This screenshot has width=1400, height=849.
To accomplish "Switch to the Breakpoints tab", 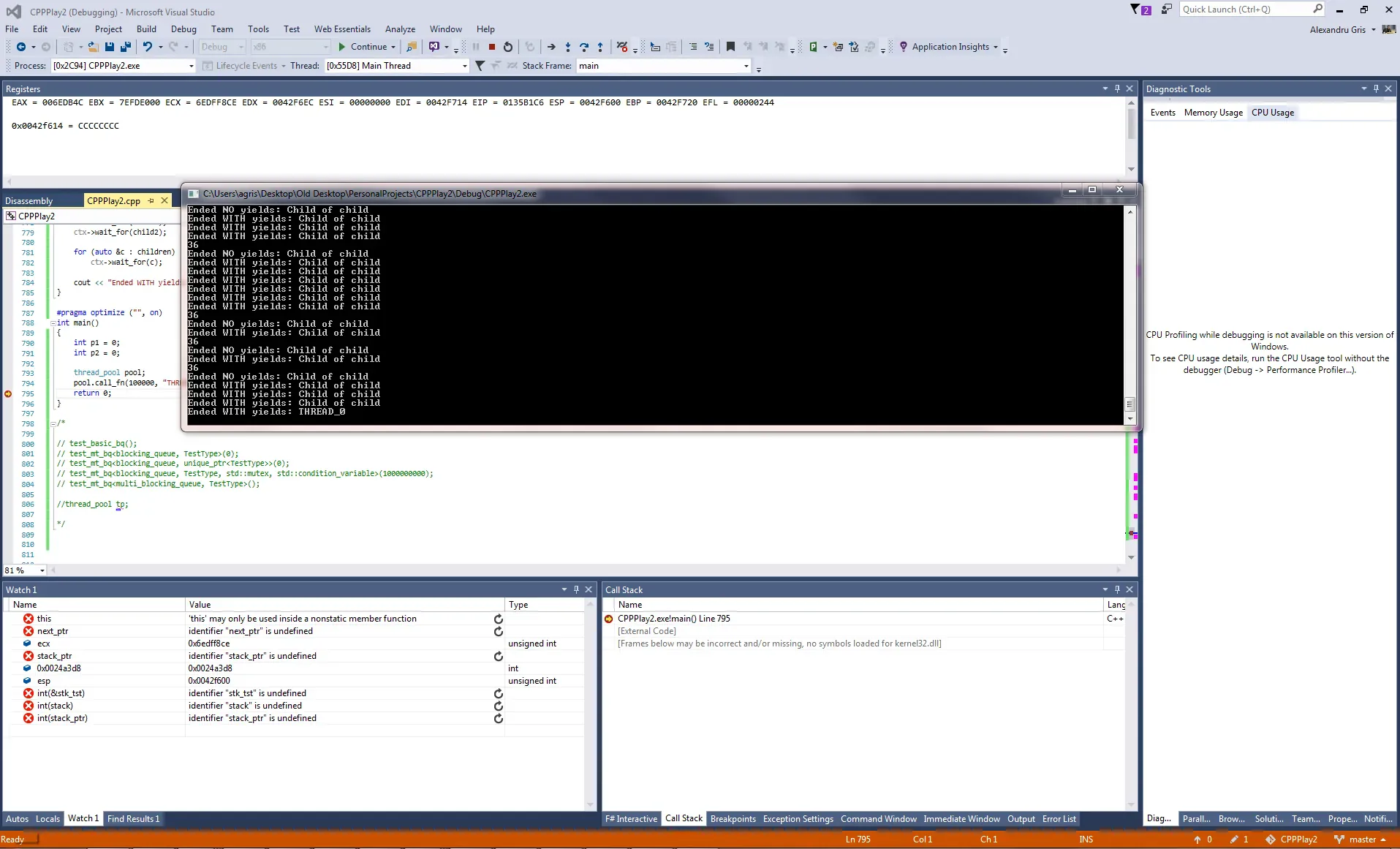I will point(733,819).
